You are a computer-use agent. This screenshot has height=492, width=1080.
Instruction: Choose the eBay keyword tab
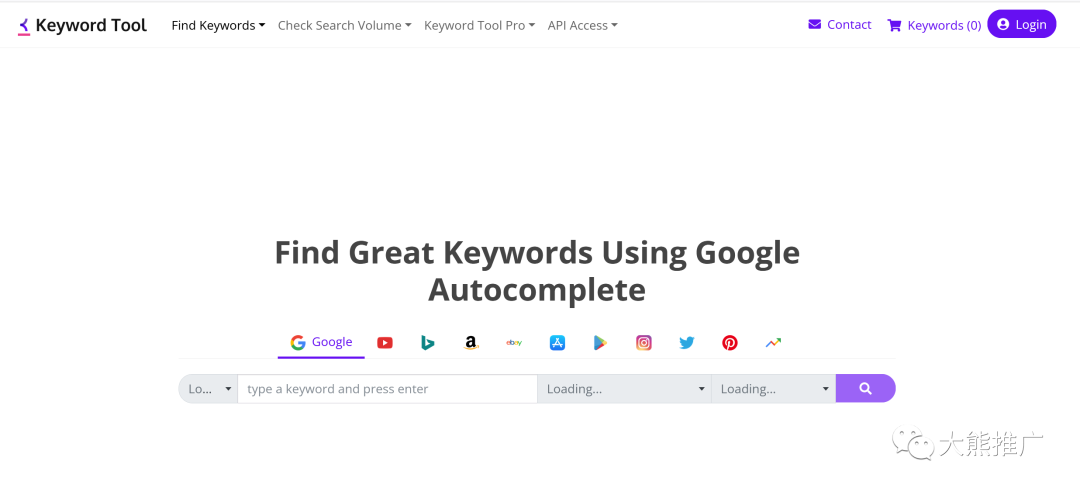514,342
